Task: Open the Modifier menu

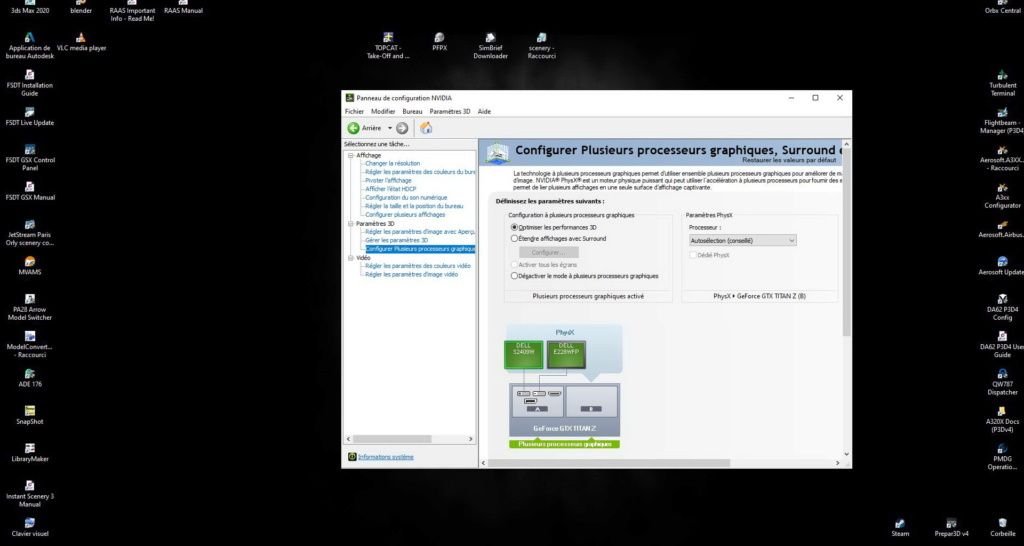Action: [383, 112]
